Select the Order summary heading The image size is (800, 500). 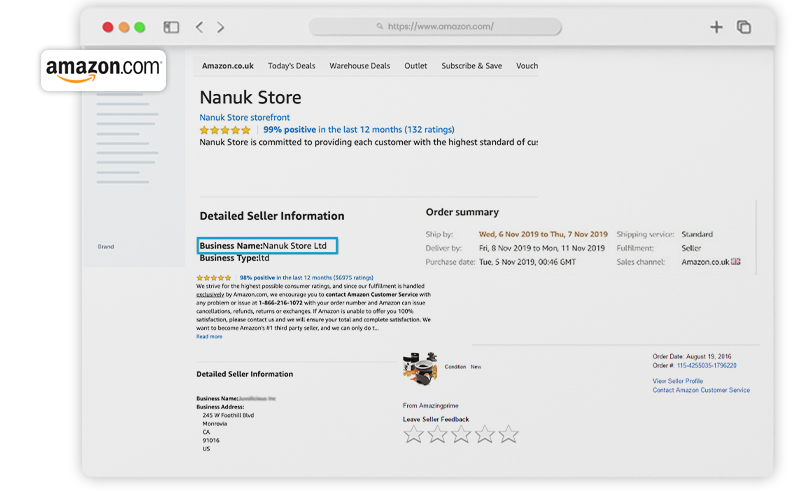tap(462, 212)
